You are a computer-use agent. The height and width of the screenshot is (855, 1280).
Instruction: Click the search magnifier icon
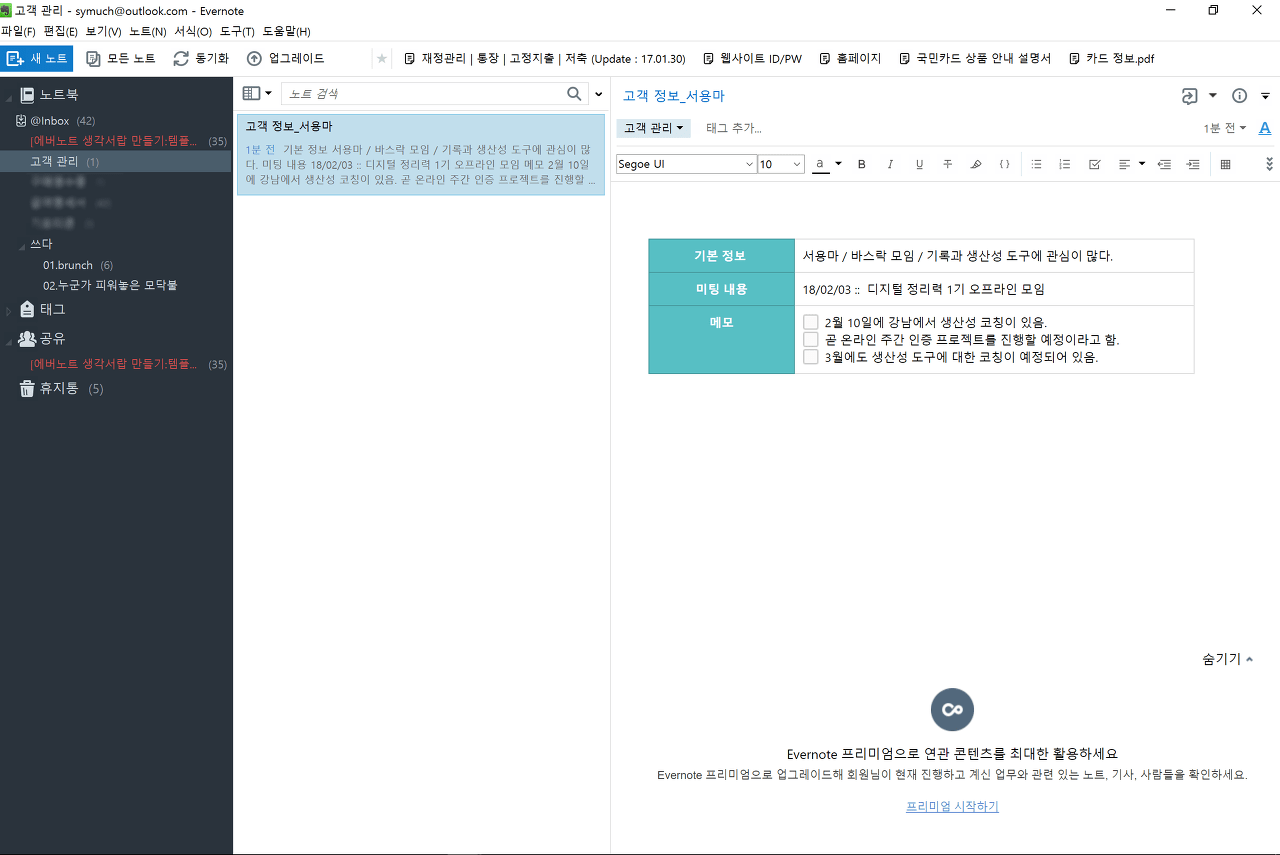[575, 93]
